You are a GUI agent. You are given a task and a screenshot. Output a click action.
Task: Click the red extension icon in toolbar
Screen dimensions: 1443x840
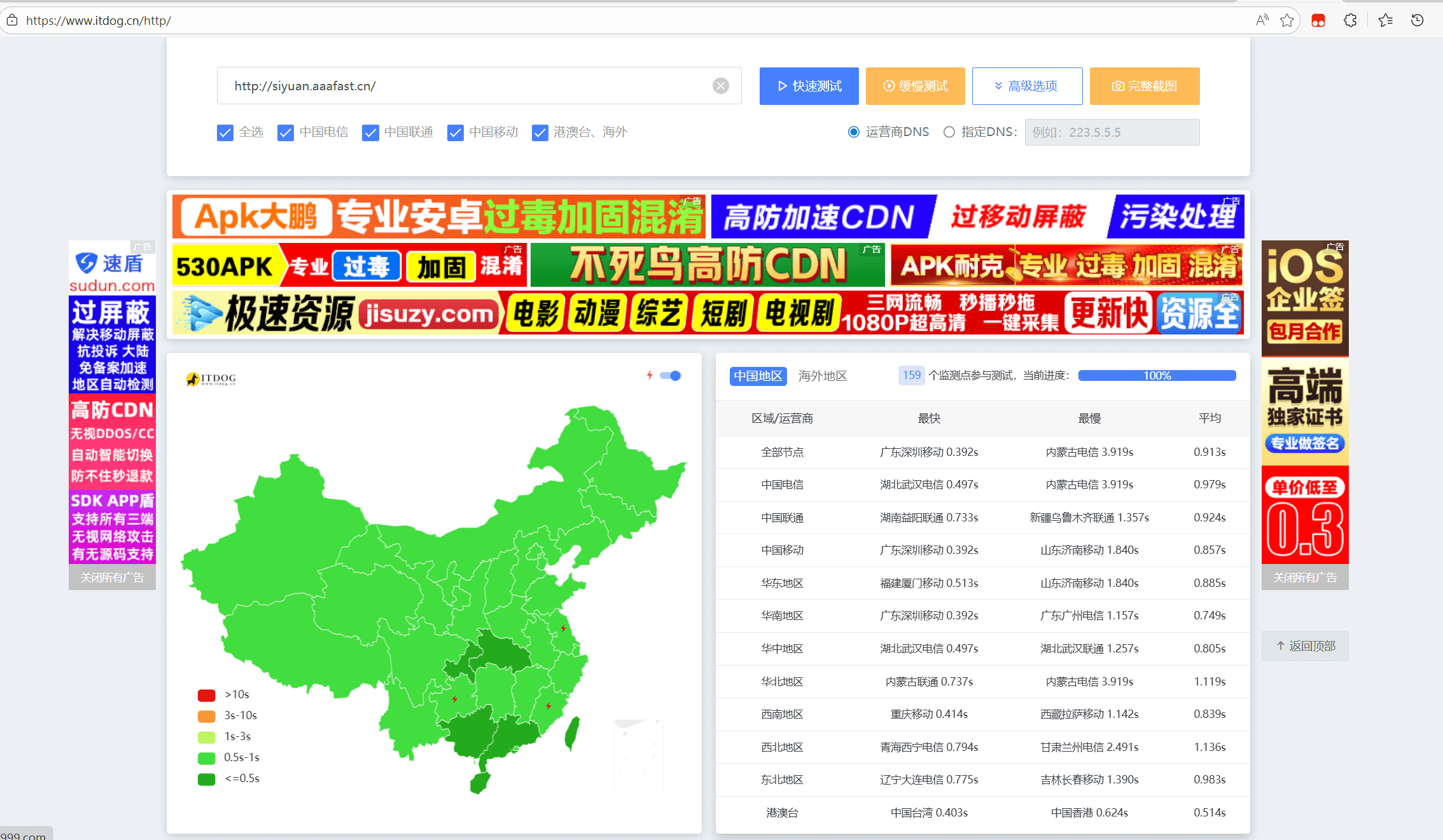(1318, 20)
